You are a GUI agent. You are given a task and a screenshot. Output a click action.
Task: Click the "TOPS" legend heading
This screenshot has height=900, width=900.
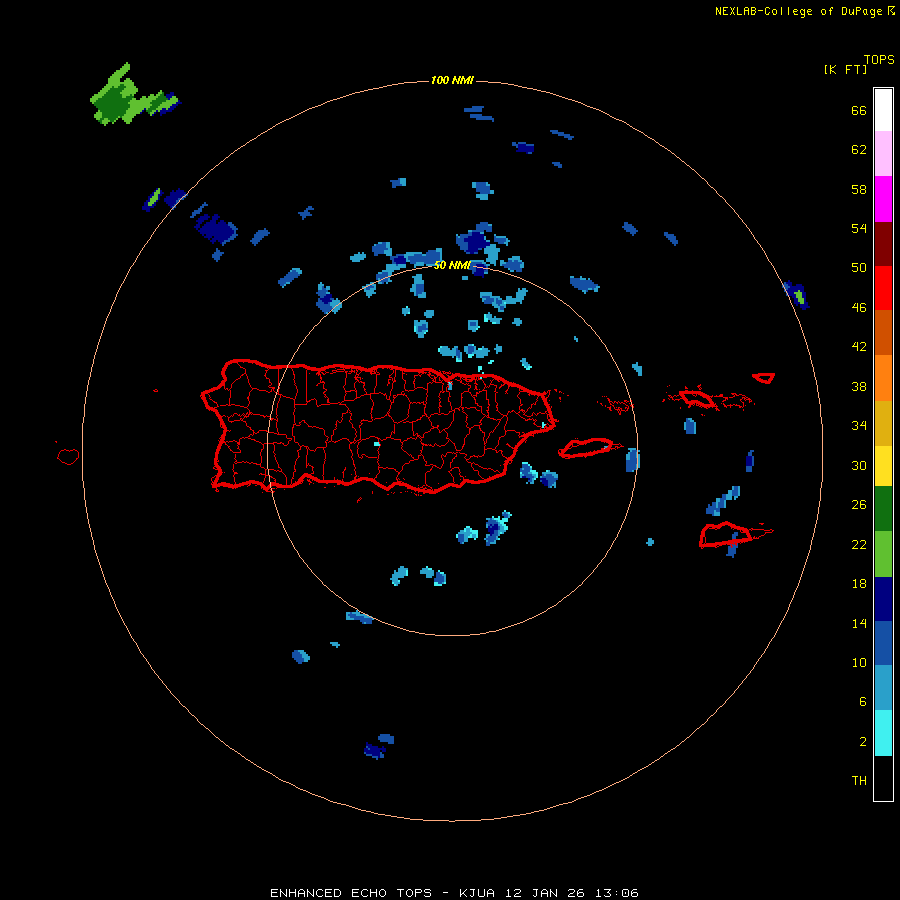point(879,60)
